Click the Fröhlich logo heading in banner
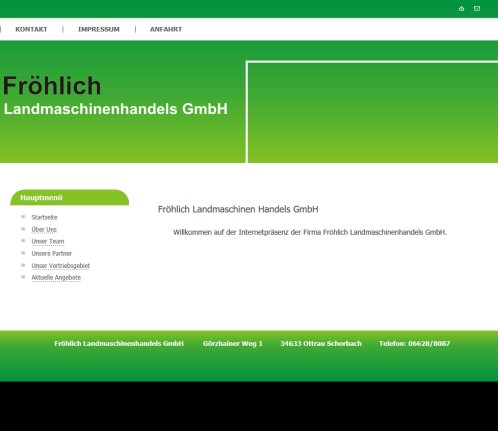This screenshot has width=498, height=431. pos(52,86)
